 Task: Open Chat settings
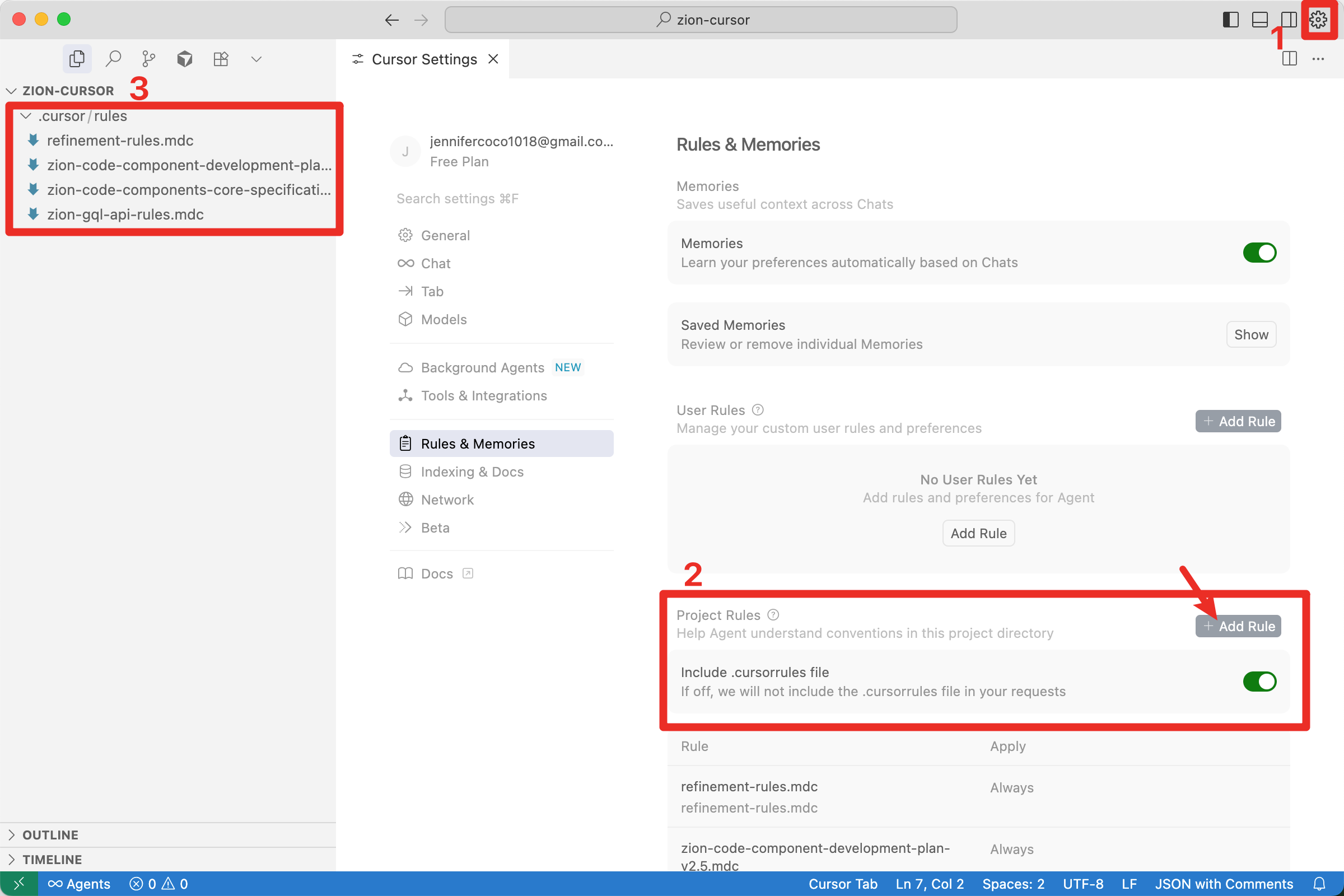pyautogui.click(x=502, y=263)
